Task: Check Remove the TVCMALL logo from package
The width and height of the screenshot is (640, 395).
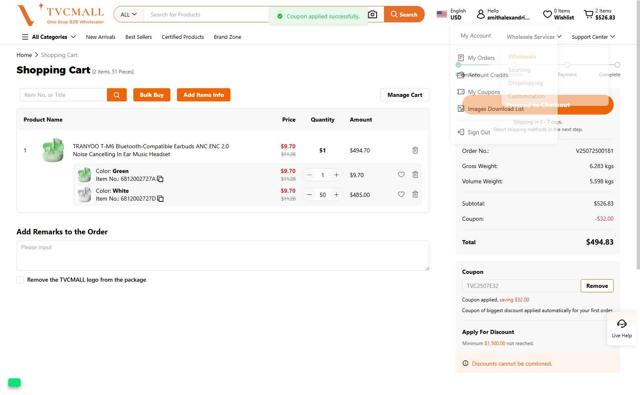Action: pyautogui.click(x=20, y=280)
